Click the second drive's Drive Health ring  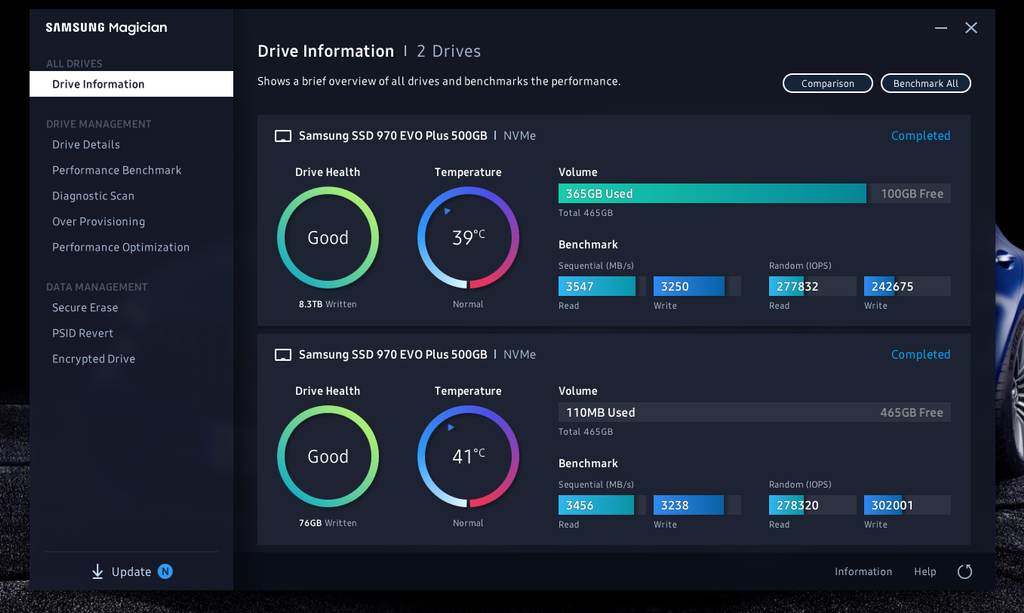[x=327, y=457]
